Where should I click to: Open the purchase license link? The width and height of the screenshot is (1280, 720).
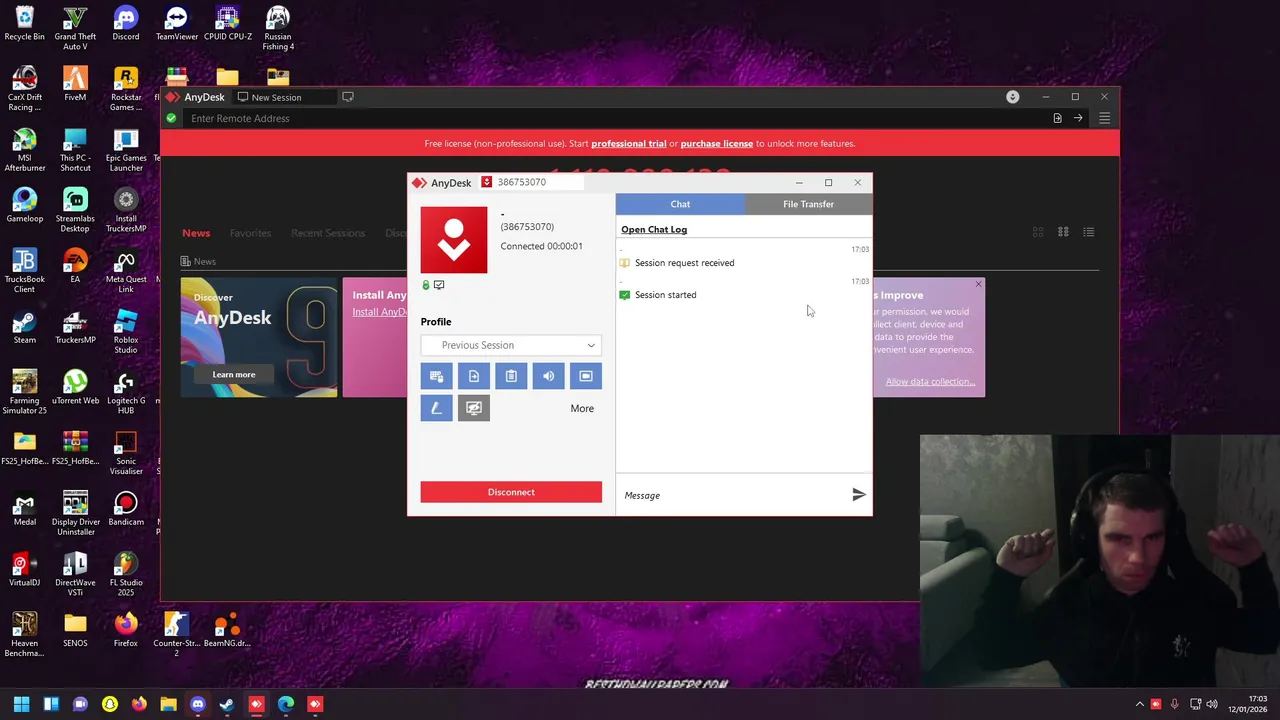(717, 143)
